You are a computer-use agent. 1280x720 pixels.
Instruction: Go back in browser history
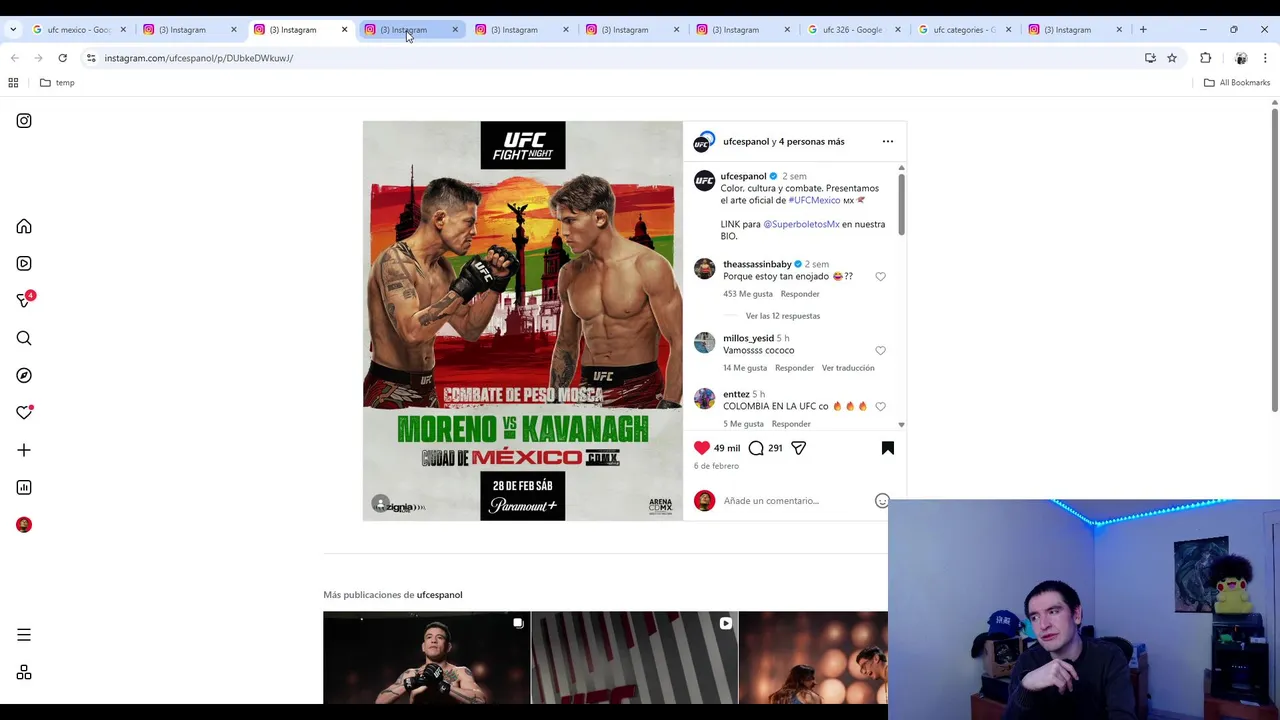[x=14, y=58]
